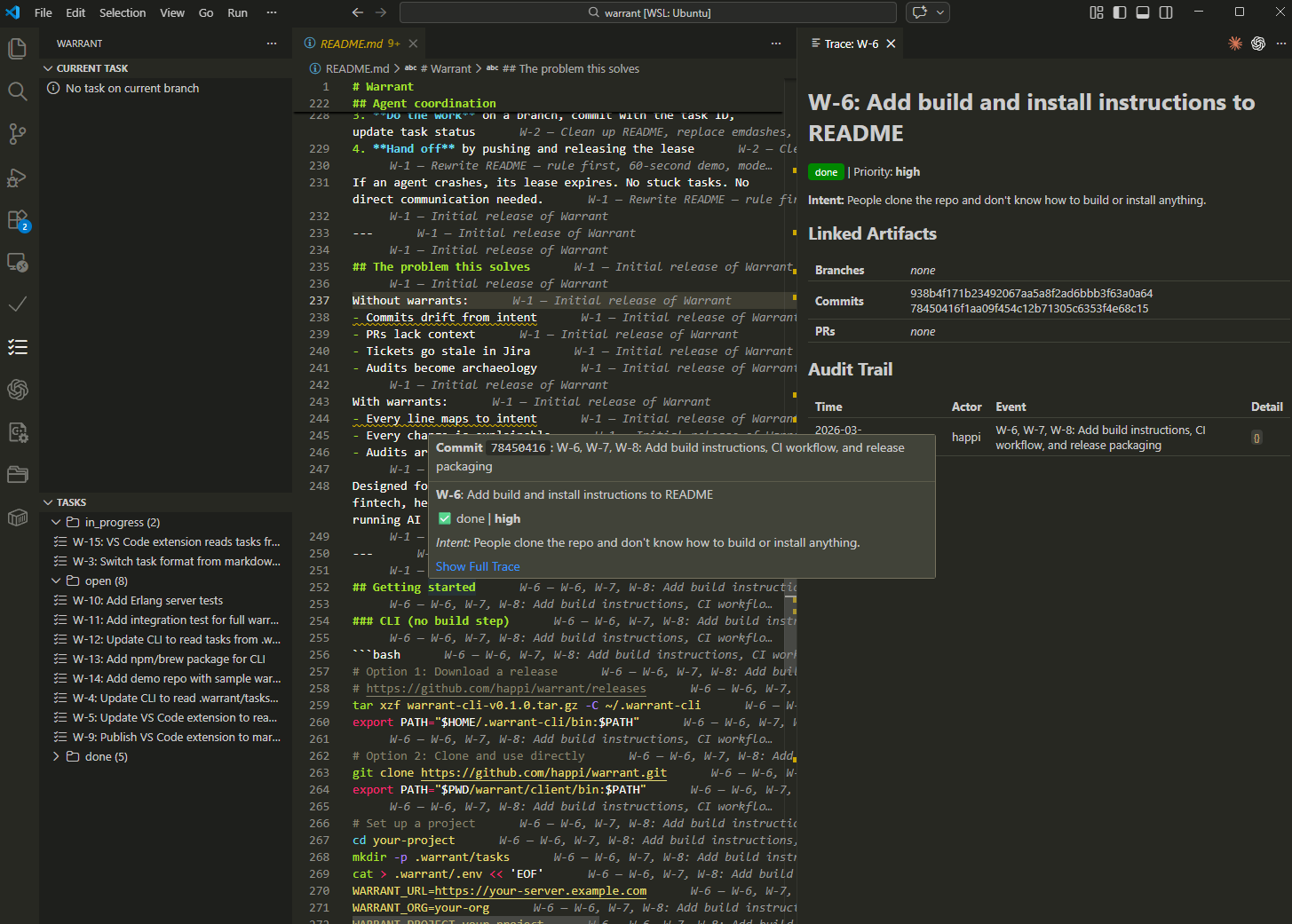
Task: Click the Show Full Trace link
Action: [477, 566]
